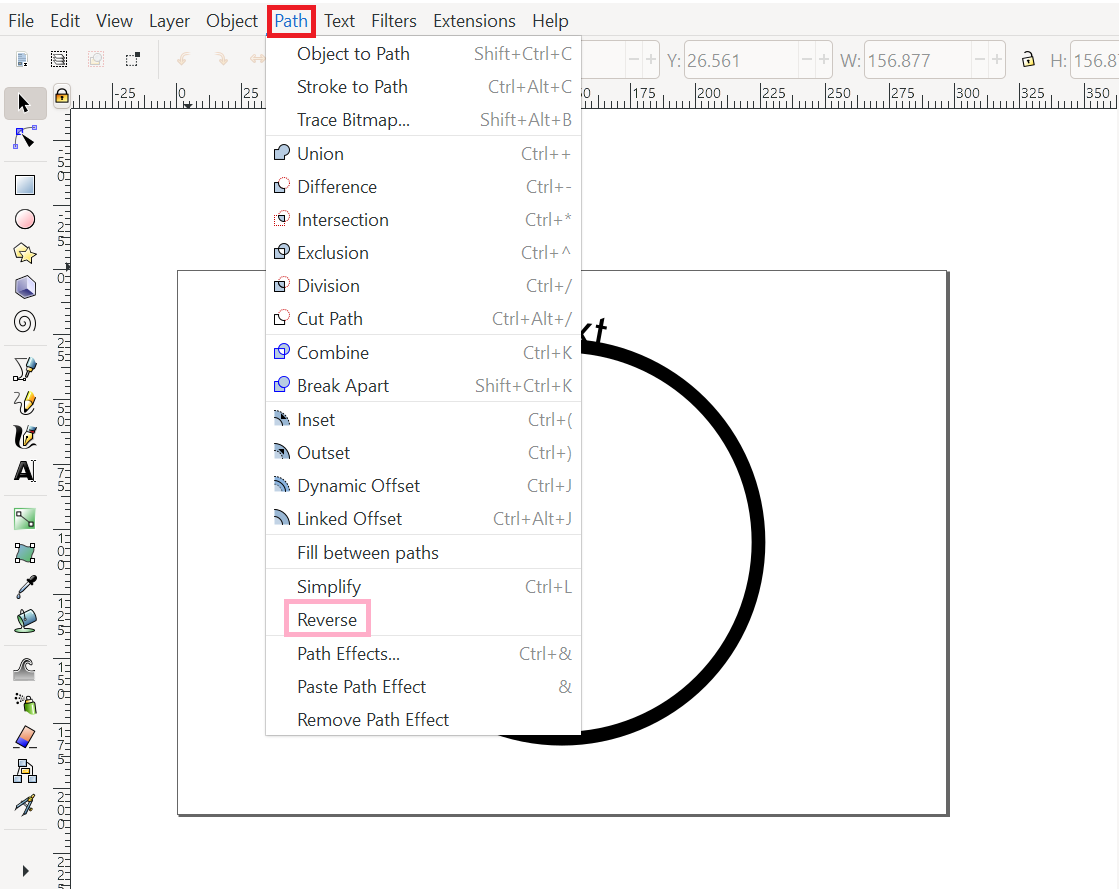Select the Measure tool

[24, 806]
